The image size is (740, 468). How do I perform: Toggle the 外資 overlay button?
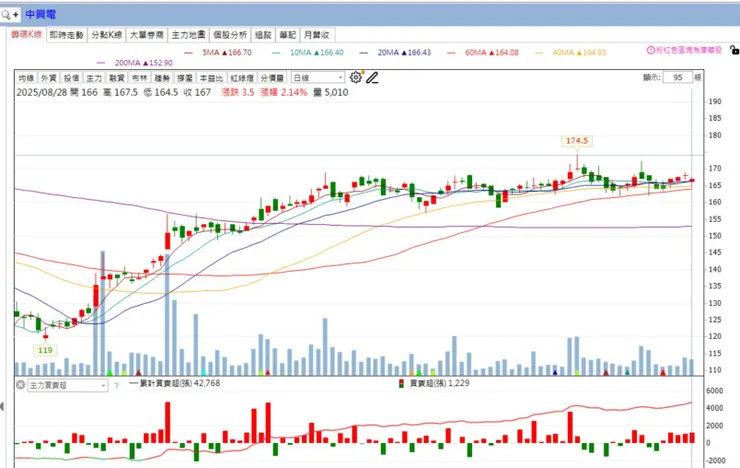pos(49,78)
